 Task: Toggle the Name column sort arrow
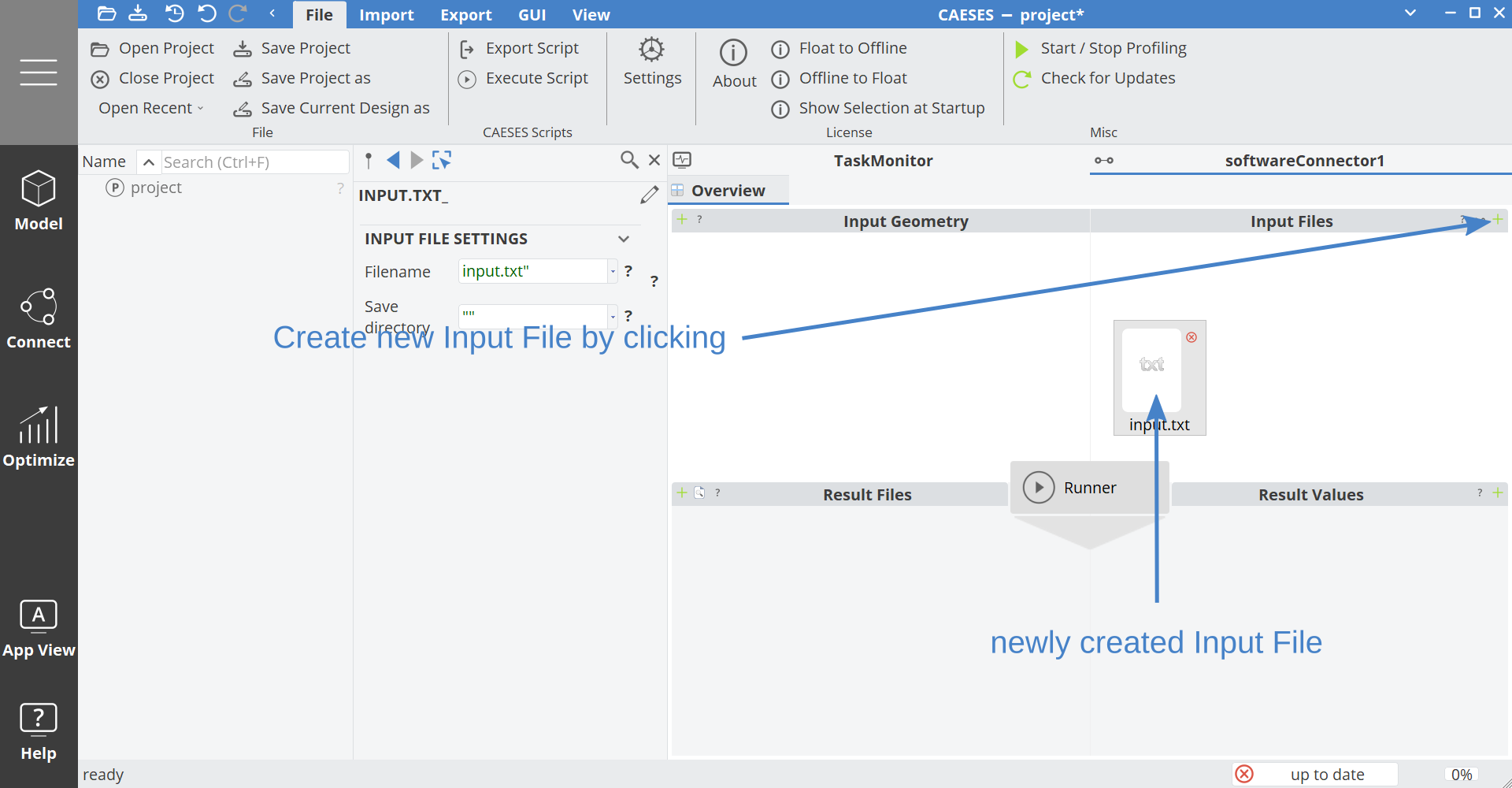point(148,162)
